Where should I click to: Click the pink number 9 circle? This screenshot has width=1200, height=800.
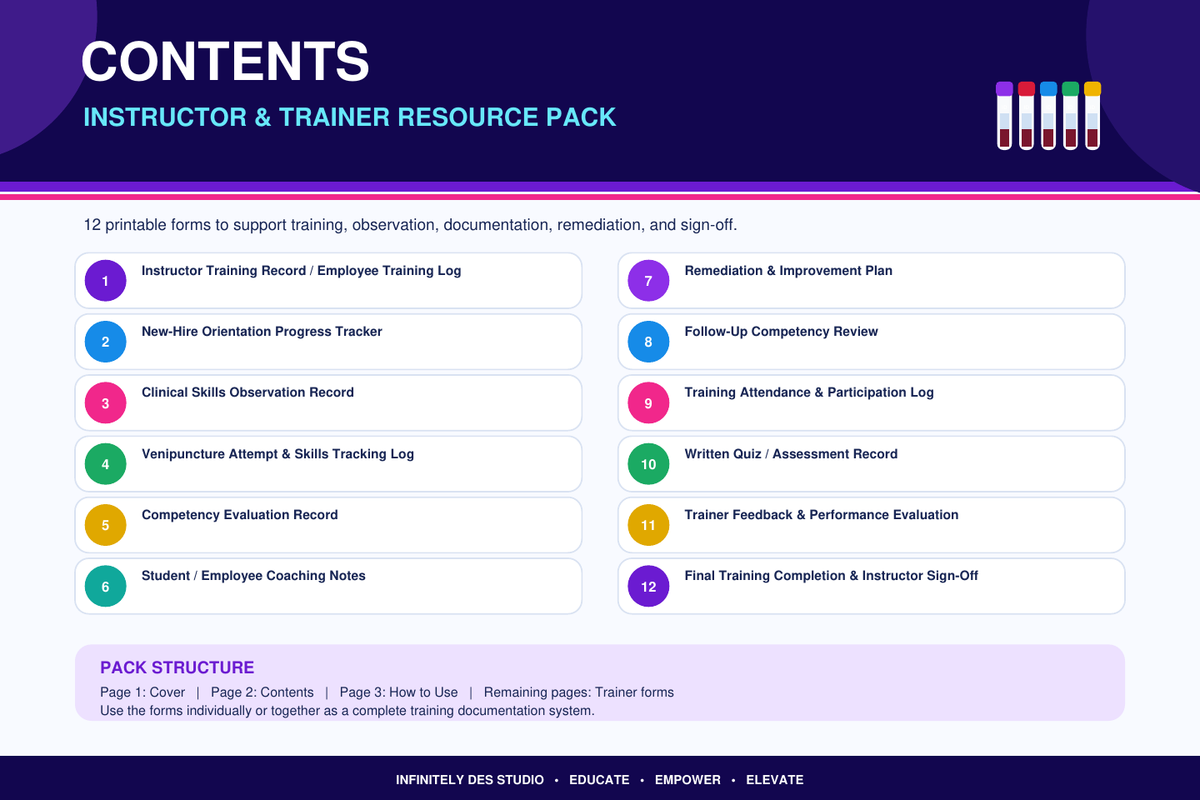coord(648,403)
